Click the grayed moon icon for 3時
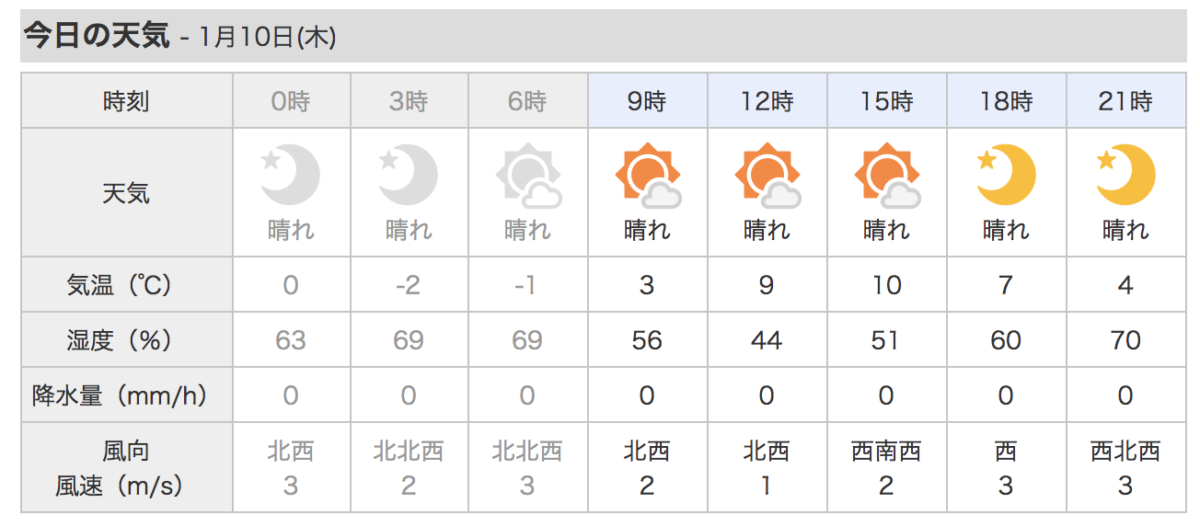 click(408, 175)
